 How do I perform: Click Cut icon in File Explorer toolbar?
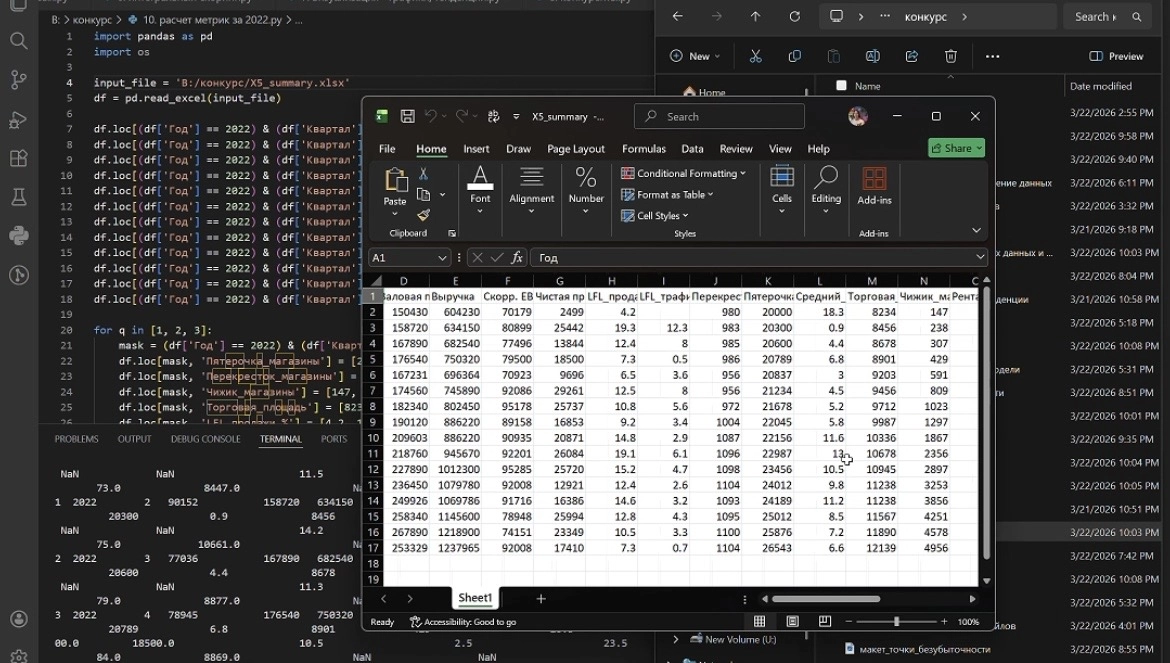point(756,56)
